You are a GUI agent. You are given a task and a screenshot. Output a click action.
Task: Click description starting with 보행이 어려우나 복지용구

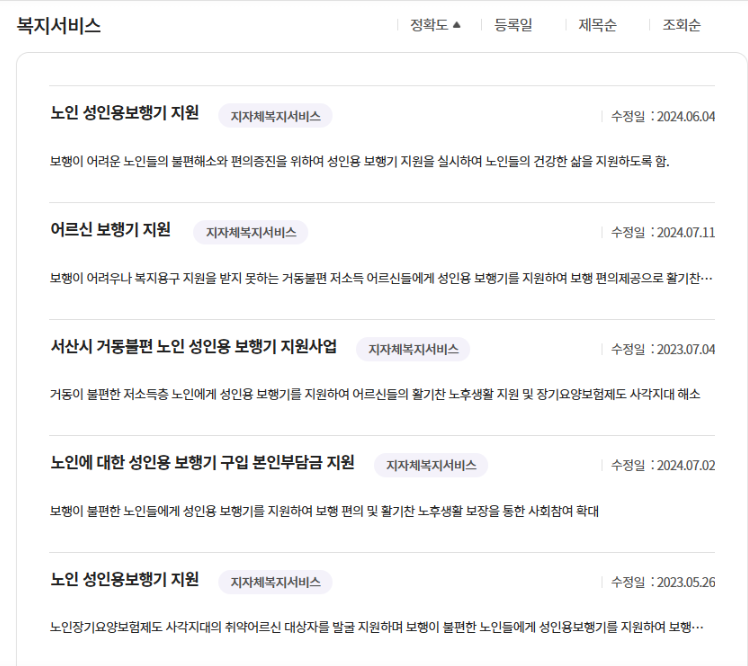380,278
